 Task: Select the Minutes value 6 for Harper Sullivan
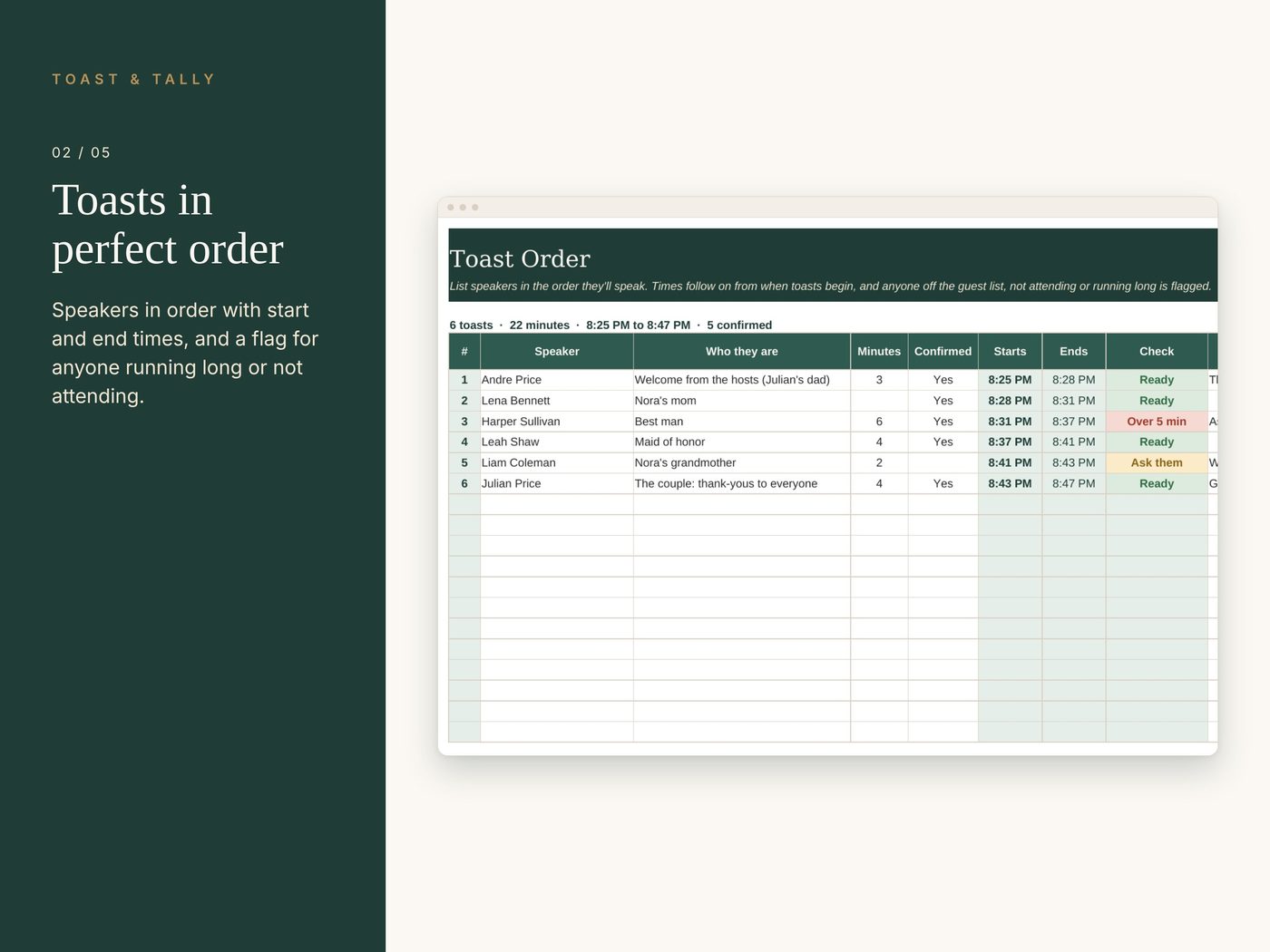879,422
